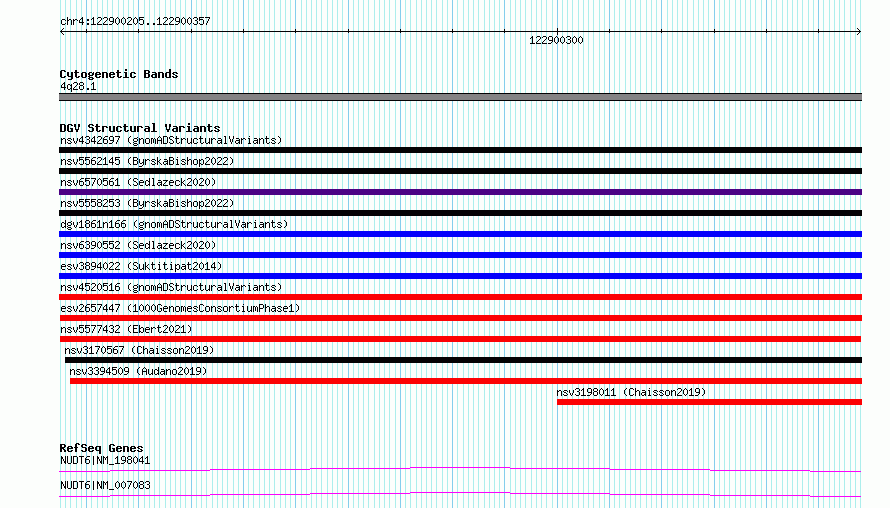Viewport: 890px width, 508px height.
Task: Open NUDT6|NM_007083 transcript label
Action: coord(105,485)
